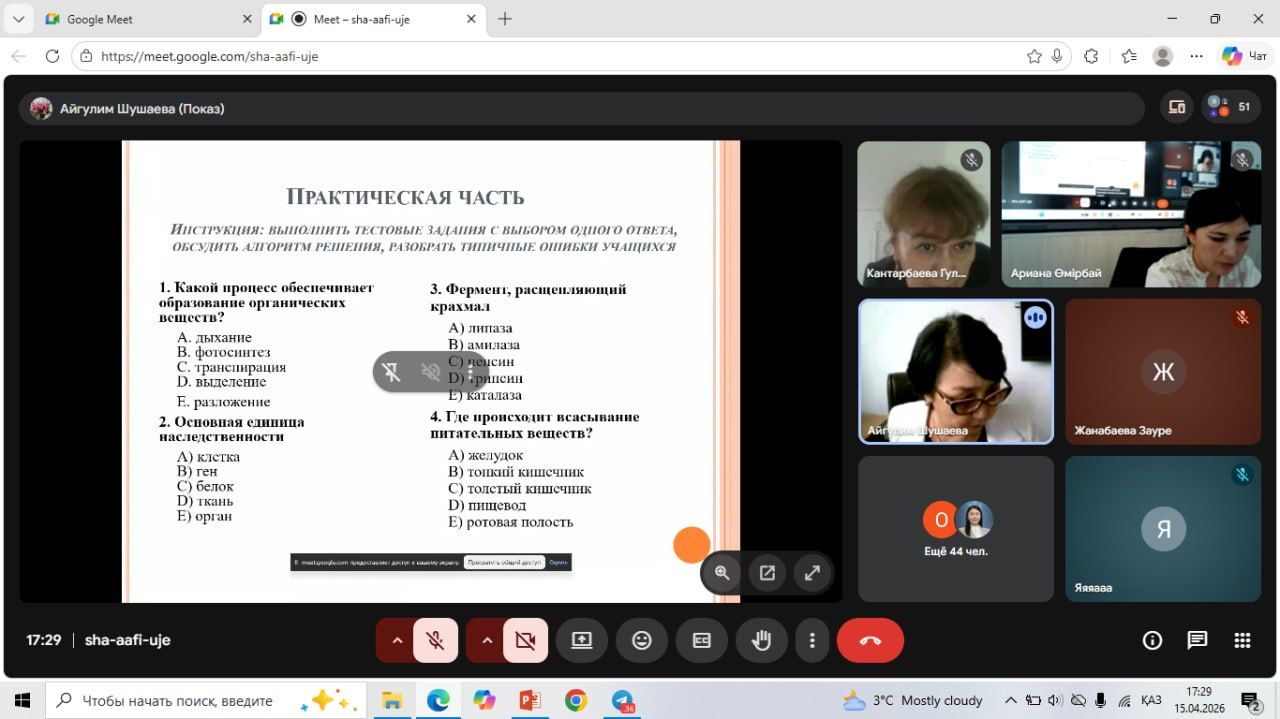Viewport: 1280px width, 719px height.
Task: Toggle closed captions
Action: click(x=702, y=641)
